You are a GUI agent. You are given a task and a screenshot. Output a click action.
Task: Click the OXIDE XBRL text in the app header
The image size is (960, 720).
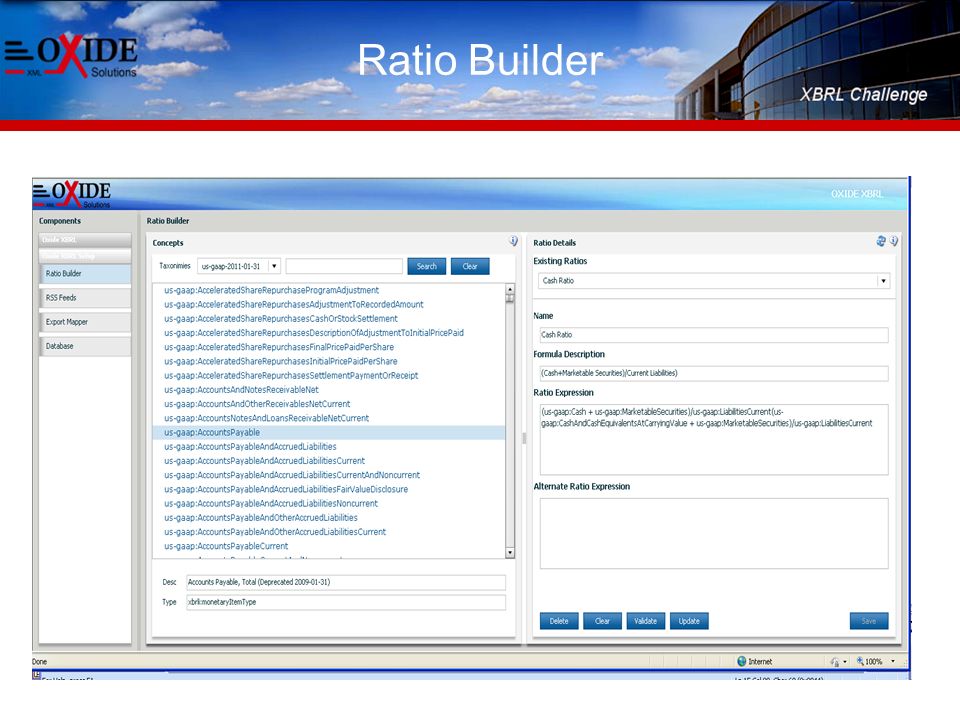pyautogui.click(x=857, y=194)
